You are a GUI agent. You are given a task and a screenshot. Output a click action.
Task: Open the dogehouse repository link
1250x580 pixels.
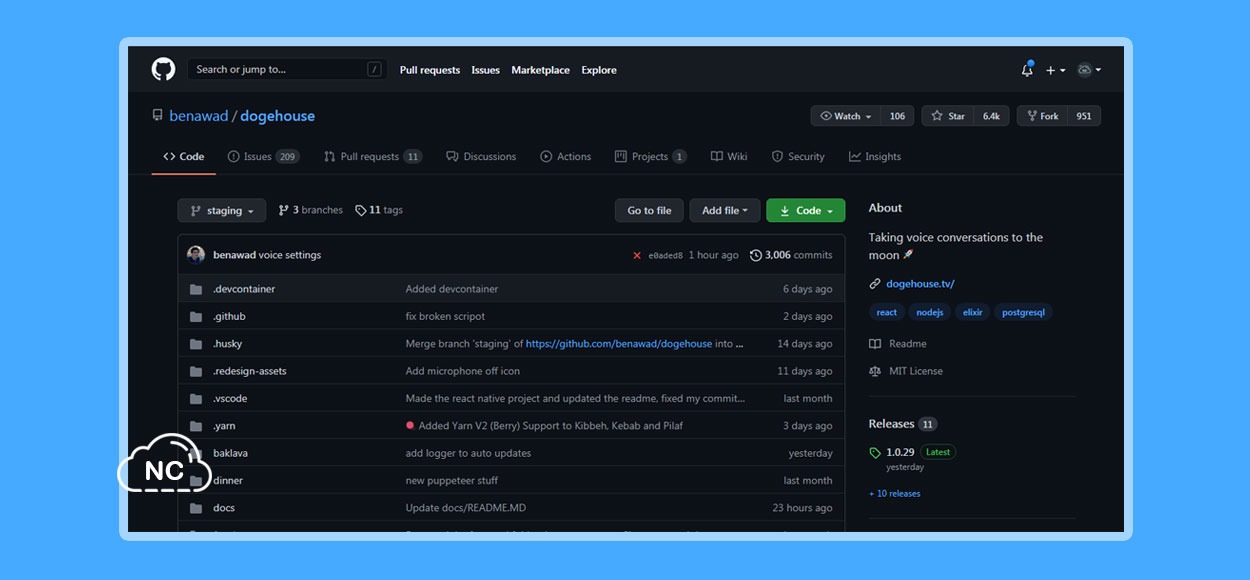[278, 116]
